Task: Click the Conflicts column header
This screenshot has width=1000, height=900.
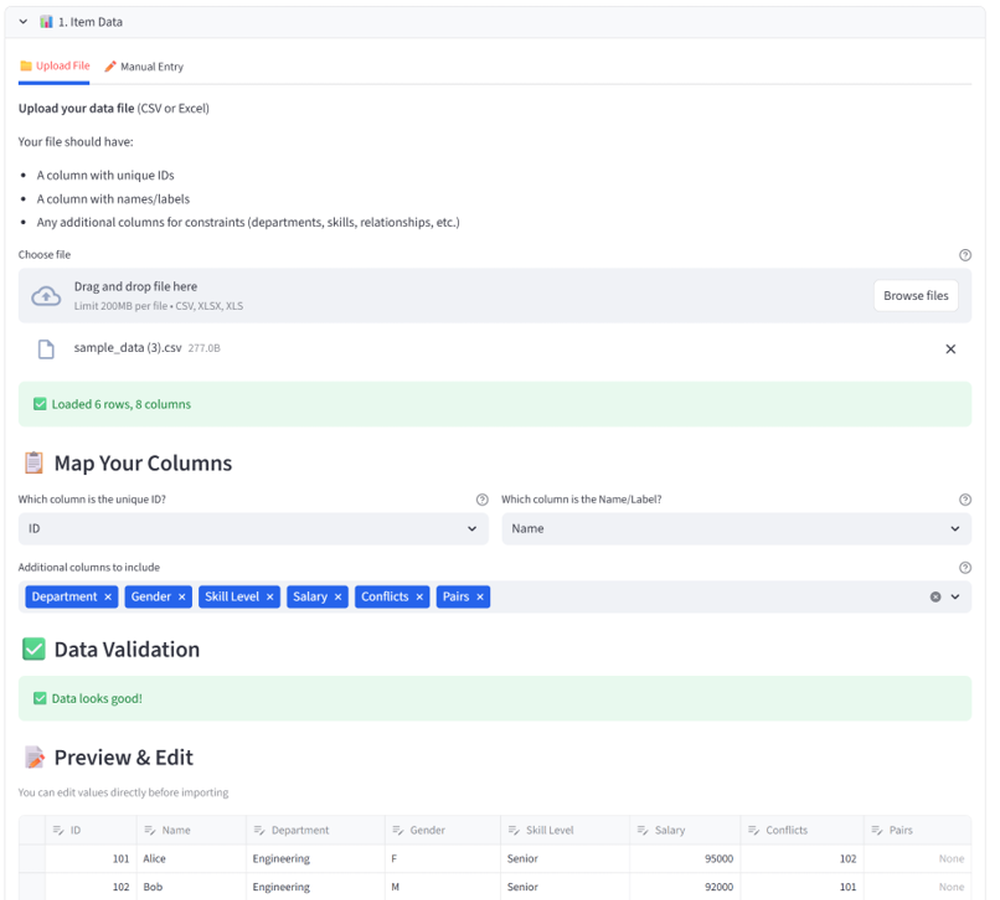Action: pyautogui.click(x=802, y=830)
